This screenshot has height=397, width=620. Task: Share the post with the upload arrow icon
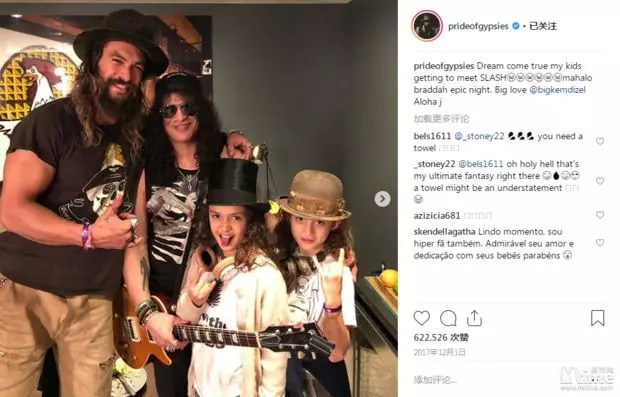474,318
